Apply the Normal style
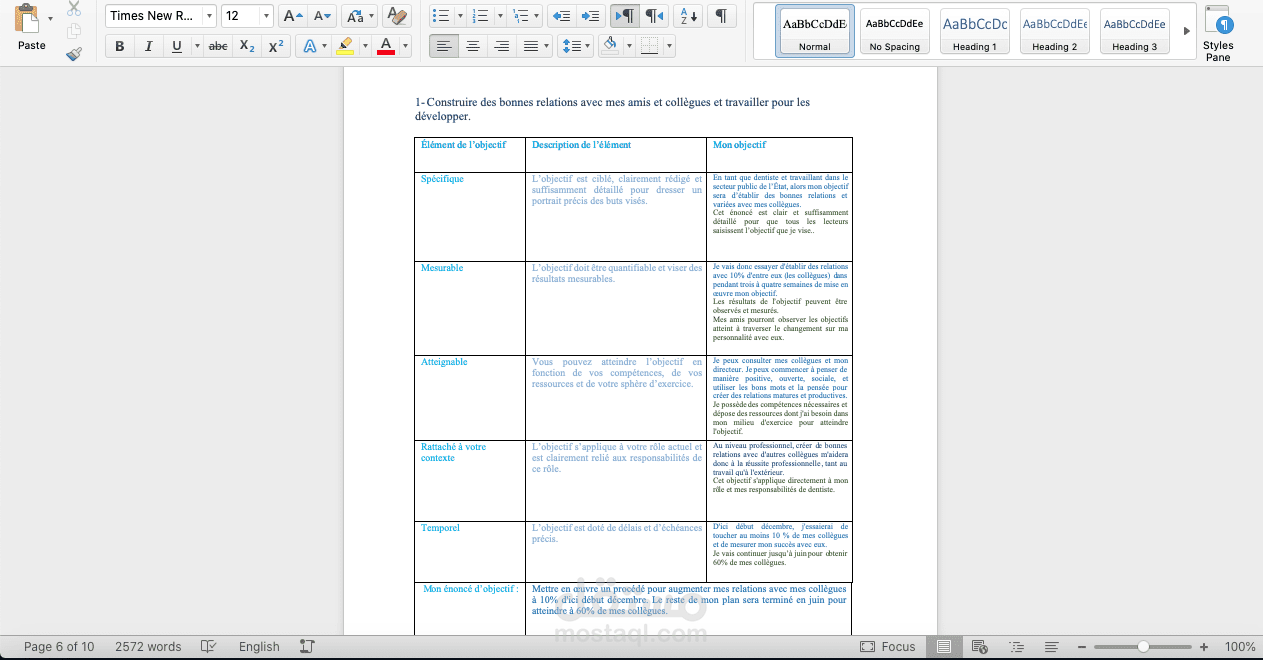 tap(814, 31)
